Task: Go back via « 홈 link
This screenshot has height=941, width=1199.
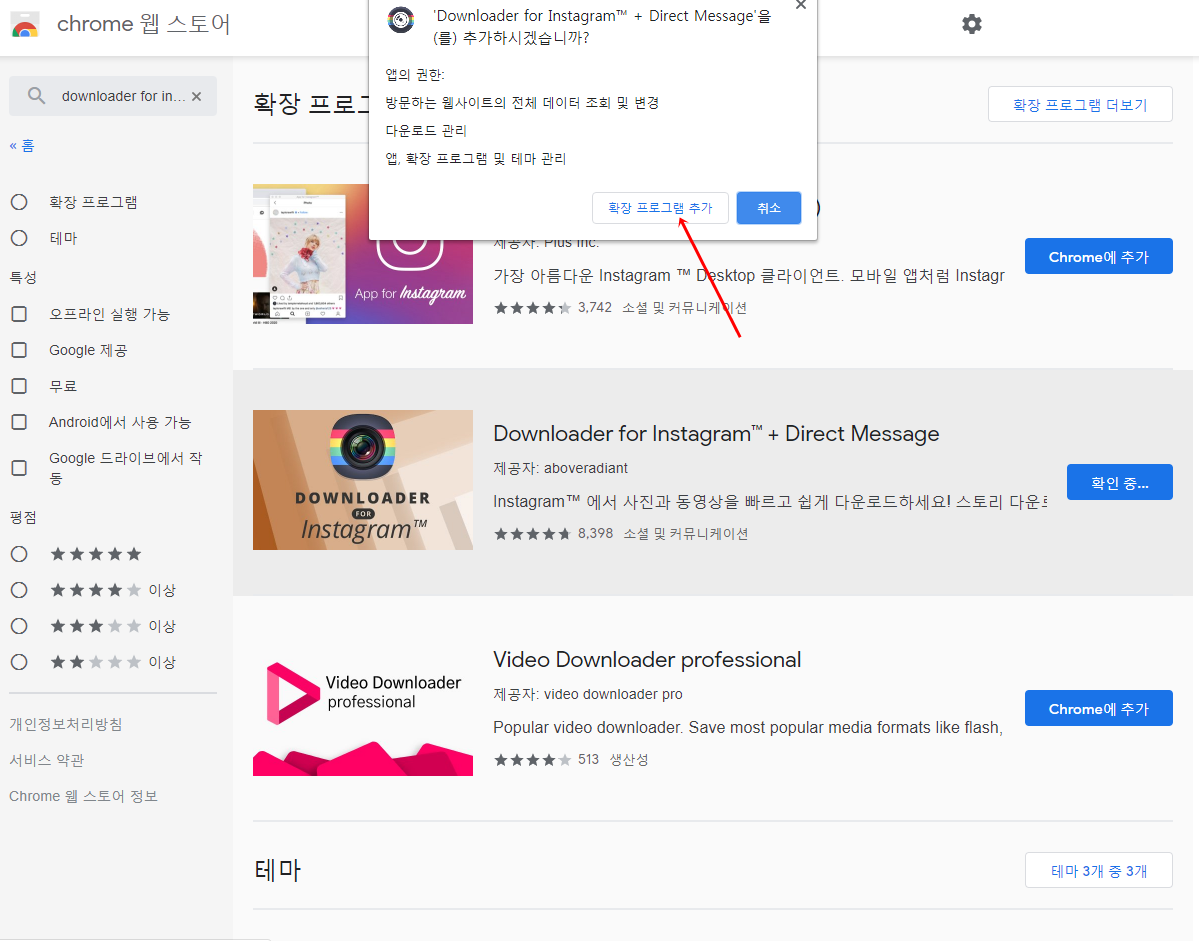Action: tap(22, 146)
